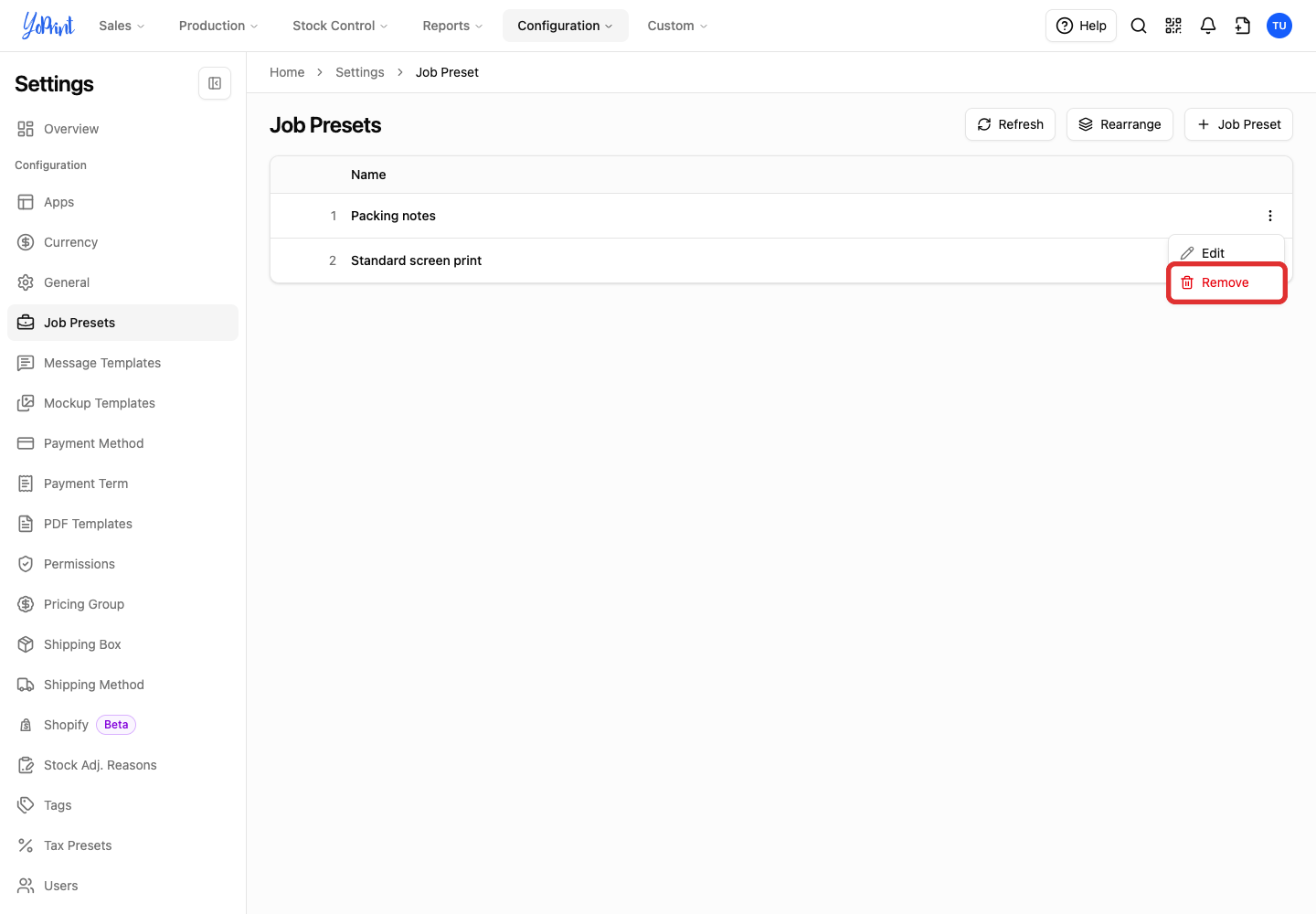Go to Tags settings
The image size is (1316, 914).
pyautogui.click(x=122, y=805)
